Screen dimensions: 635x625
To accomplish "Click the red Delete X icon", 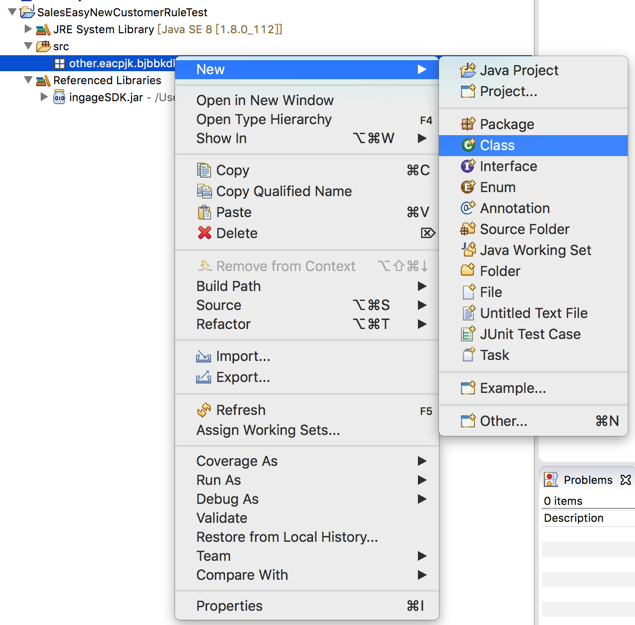I will (x=205, y=233).
